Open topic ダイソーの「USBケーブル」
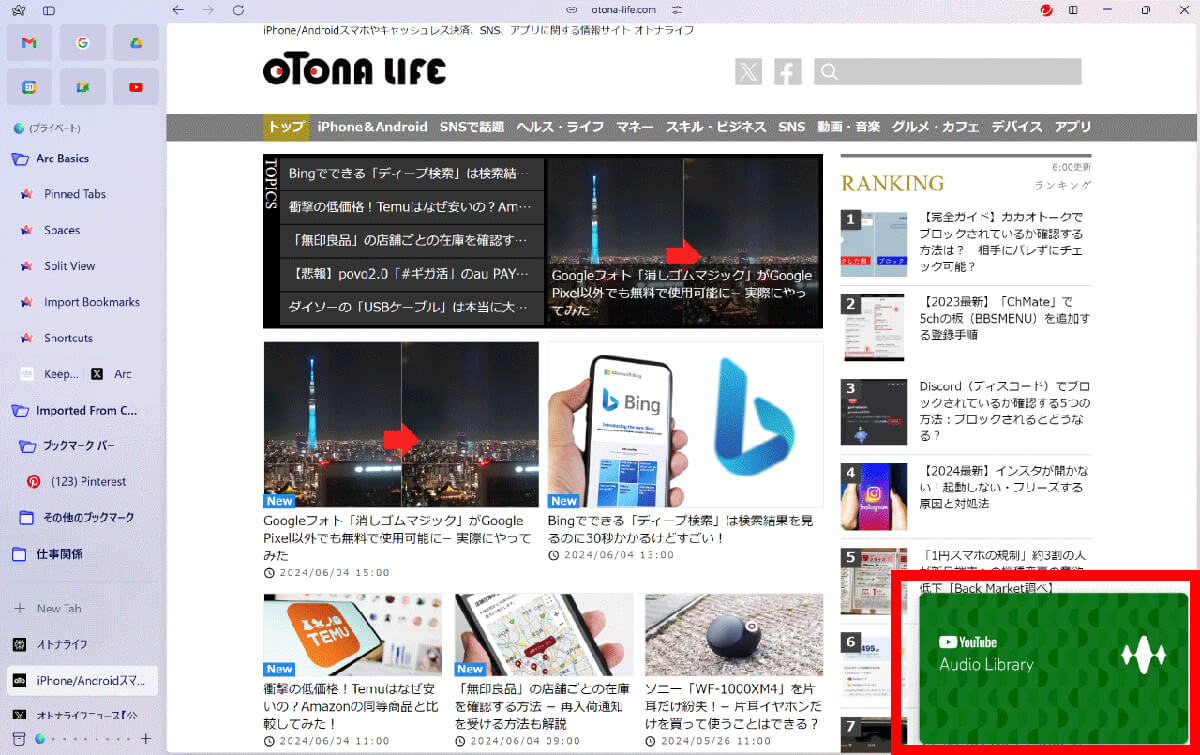This screenshot has width=1200, height=755. [412, 307]
